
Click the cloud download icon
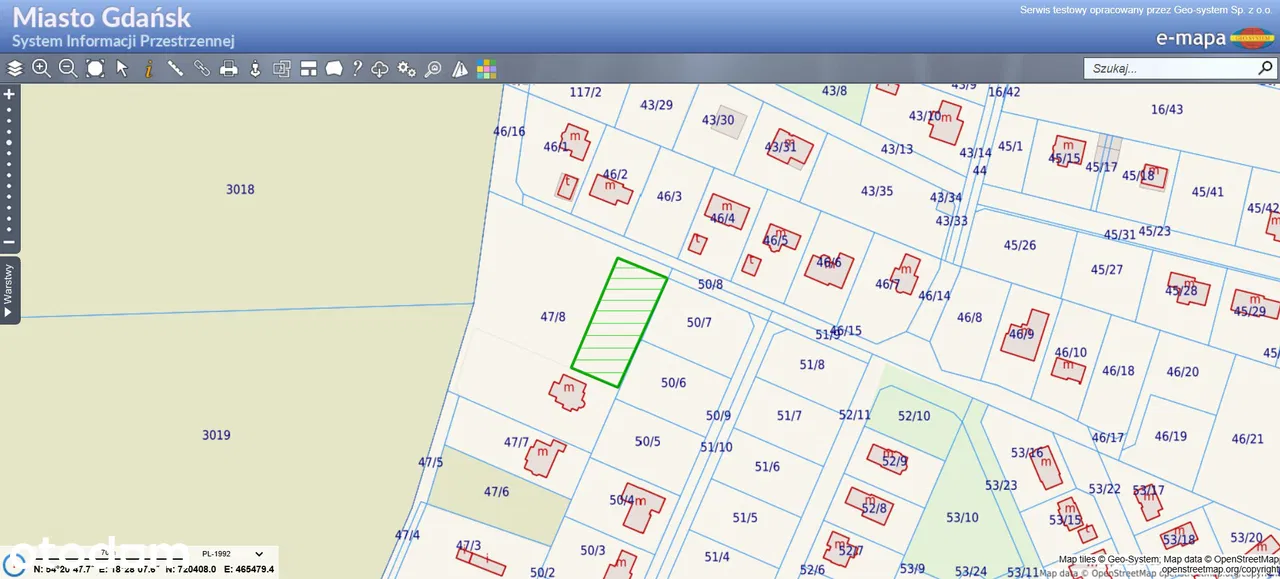tap(380, 69)
